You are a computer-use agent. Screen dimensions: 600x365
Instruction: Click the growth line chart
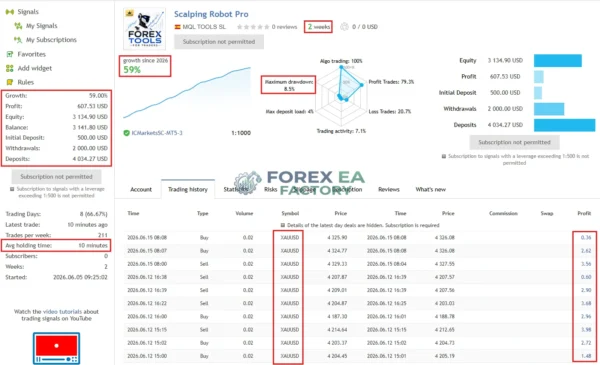click(187, 93)
